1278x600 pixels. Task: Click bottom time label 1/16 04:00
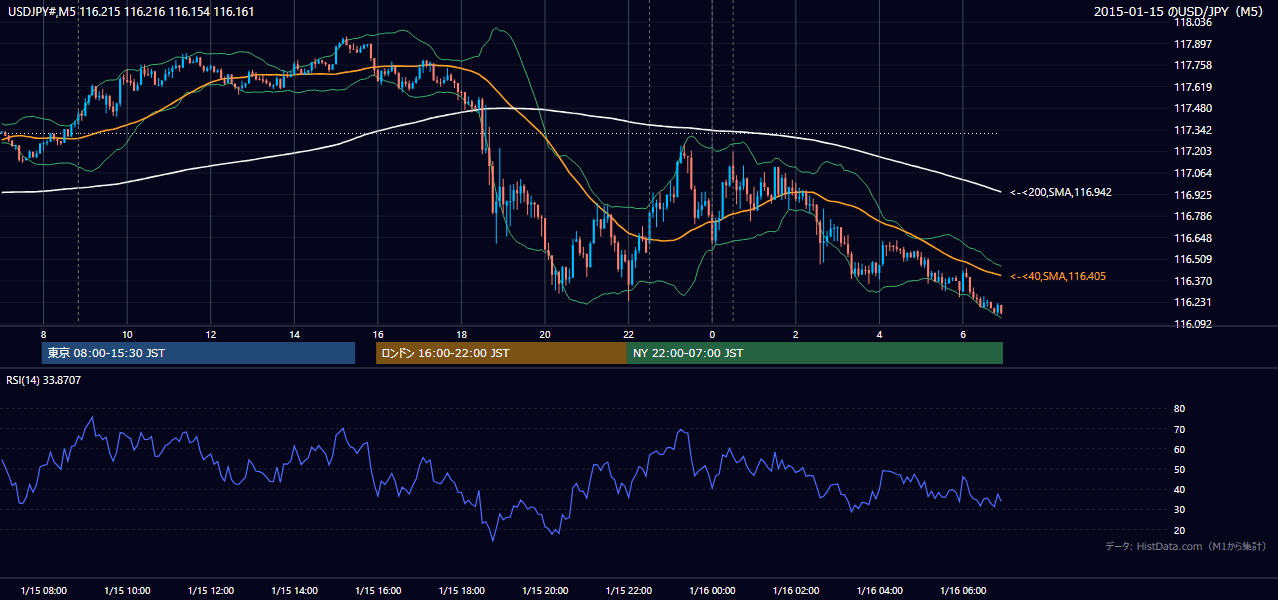[879, 591]
